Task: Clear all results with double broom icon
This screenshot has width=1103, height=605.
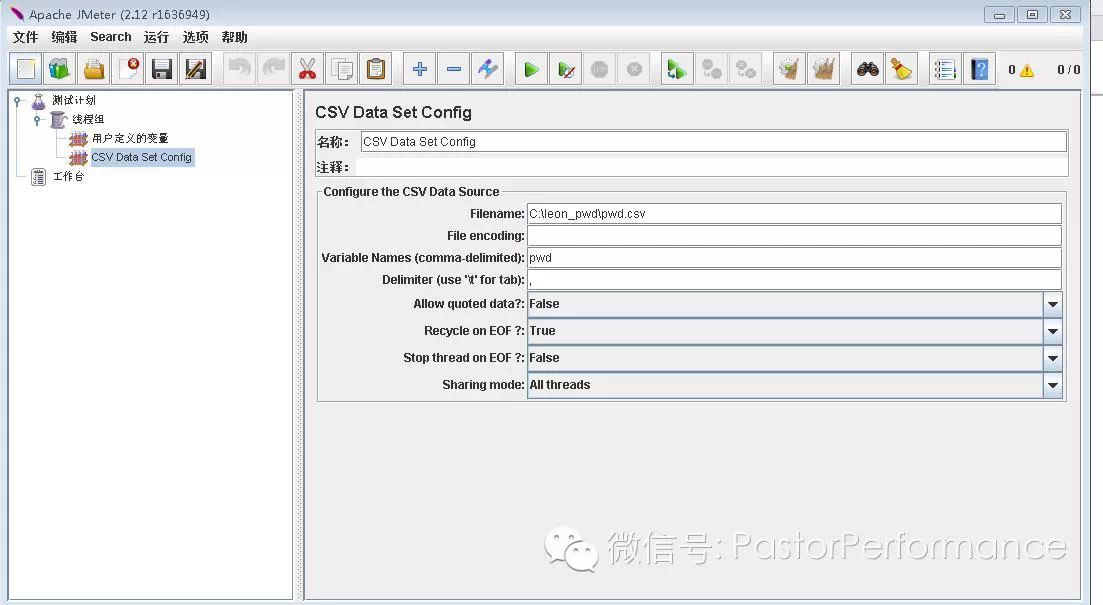Action: point(823,69)
